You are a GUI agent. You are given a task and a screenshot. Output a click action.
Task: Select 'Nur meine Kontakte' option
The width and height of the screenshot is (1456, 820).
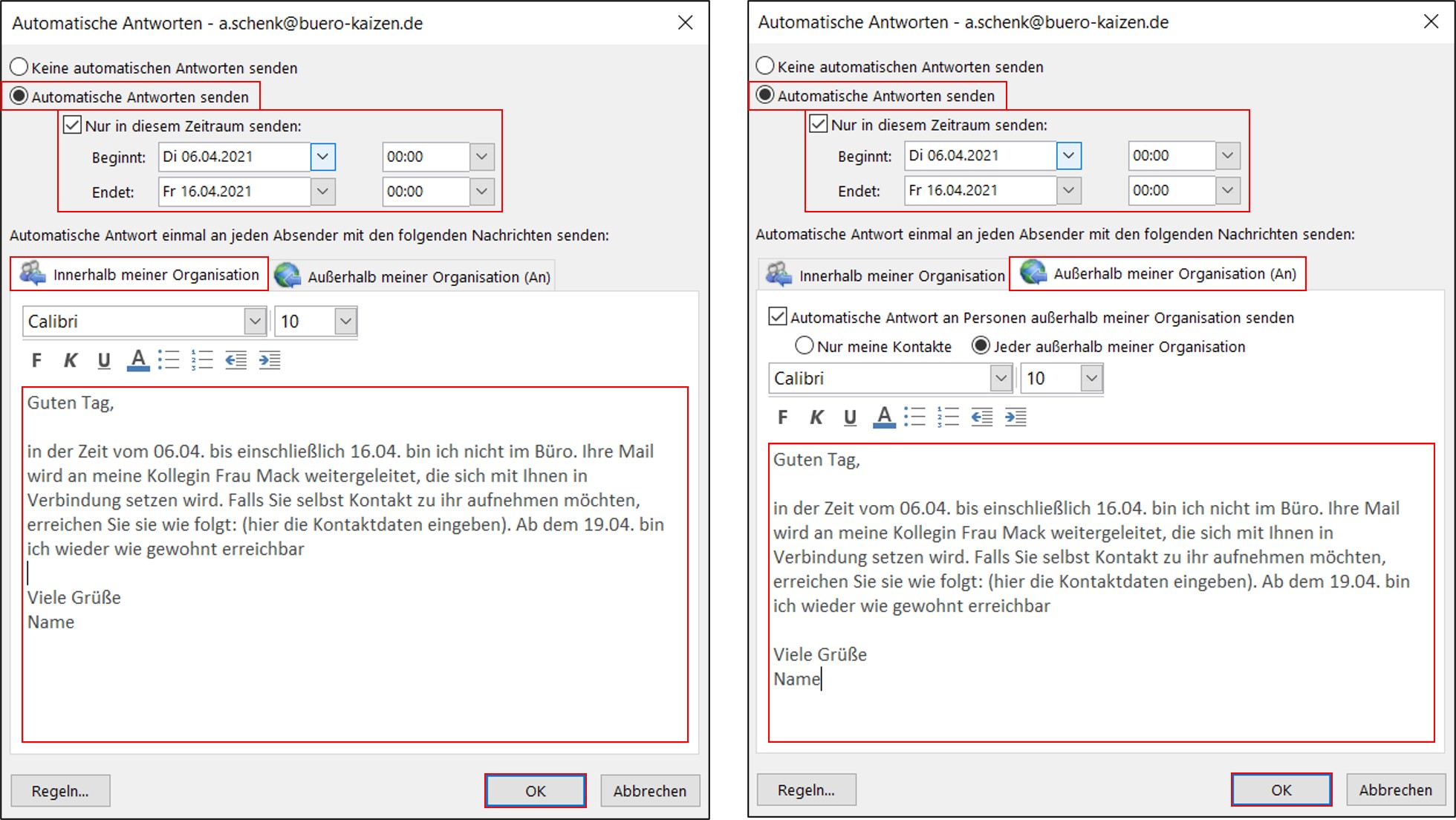pyautogui.click(x=874, y=346)
